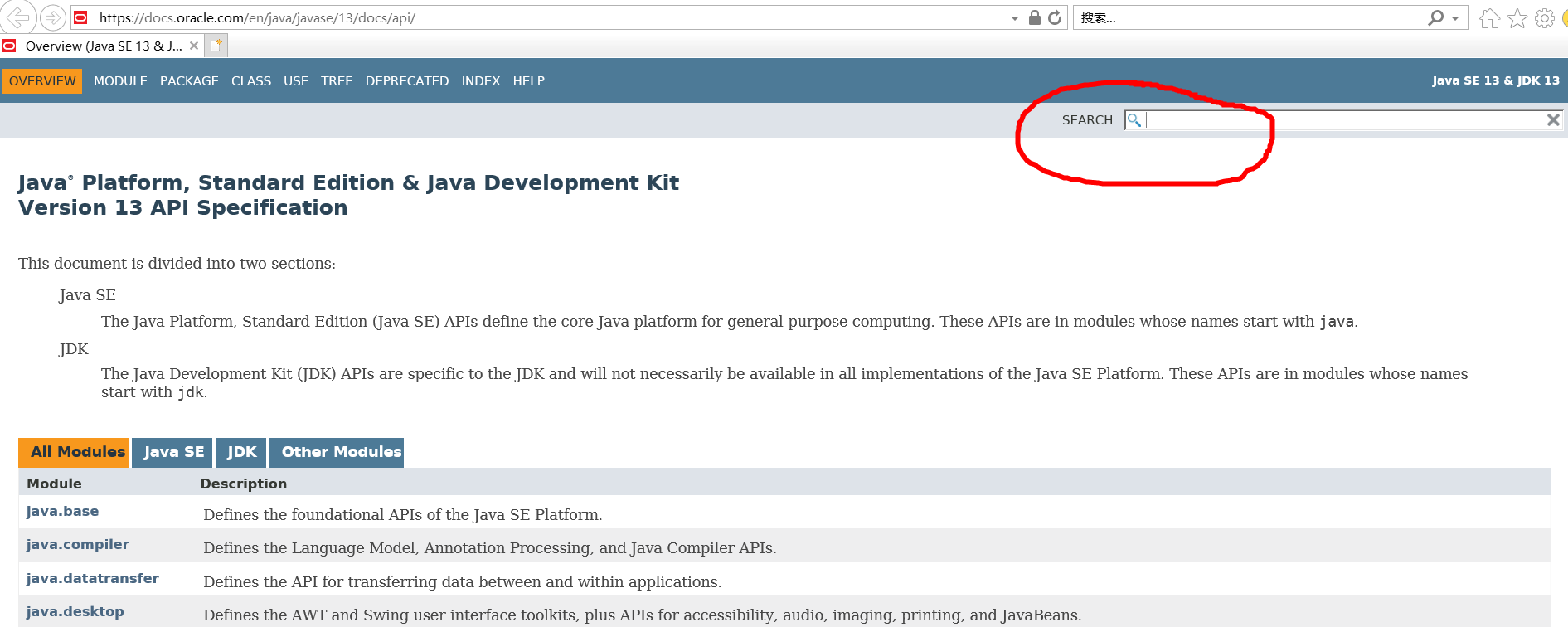
Task: Open the java.base module link
Action: 62,512
